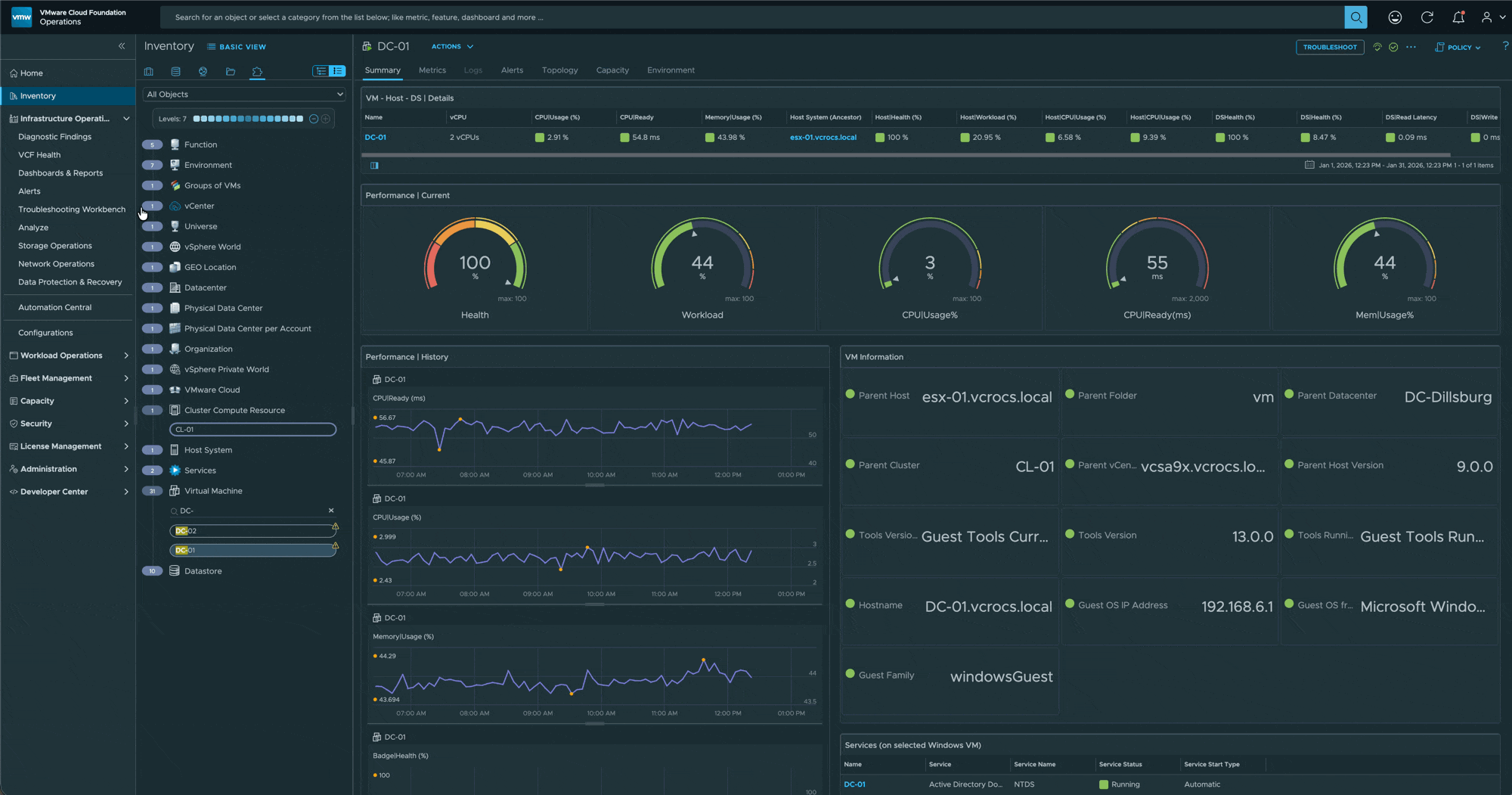Click the Troubleshoot button
Screen dimensions: 1512x795
click(x=1329, y=47)
